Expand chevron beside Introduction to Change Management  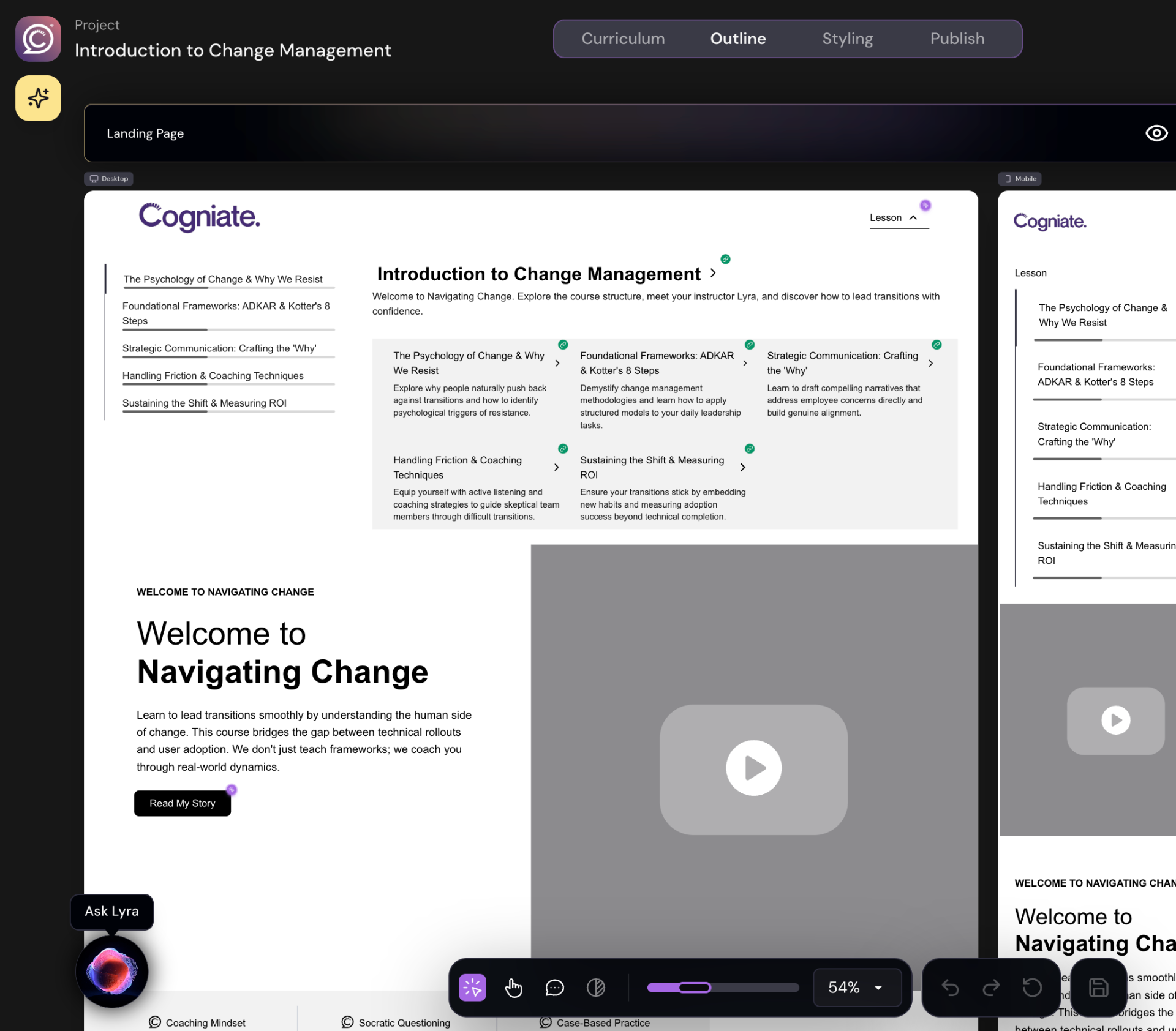pyautogui.click(x=713, y=273)
